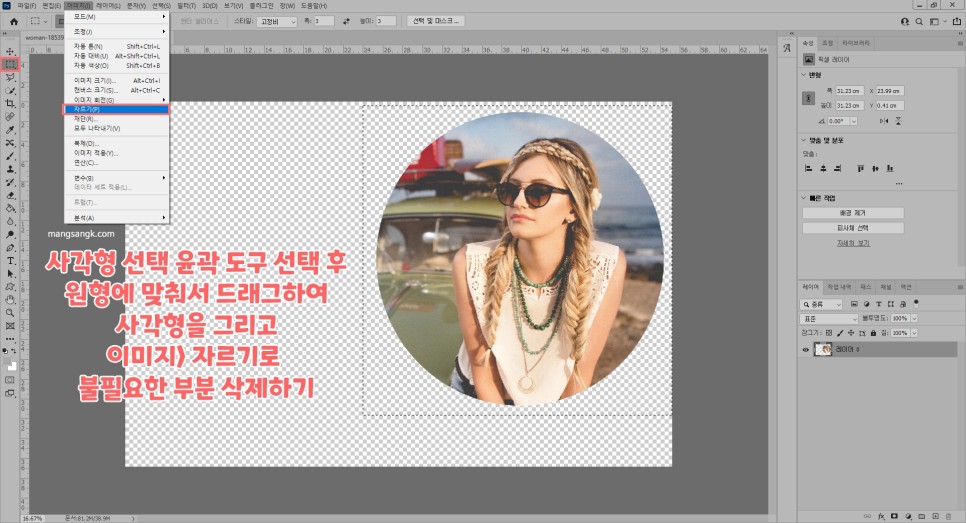
Task: Open the opacity 100% dropdown arrow
Action: click(x=914, y=318)
